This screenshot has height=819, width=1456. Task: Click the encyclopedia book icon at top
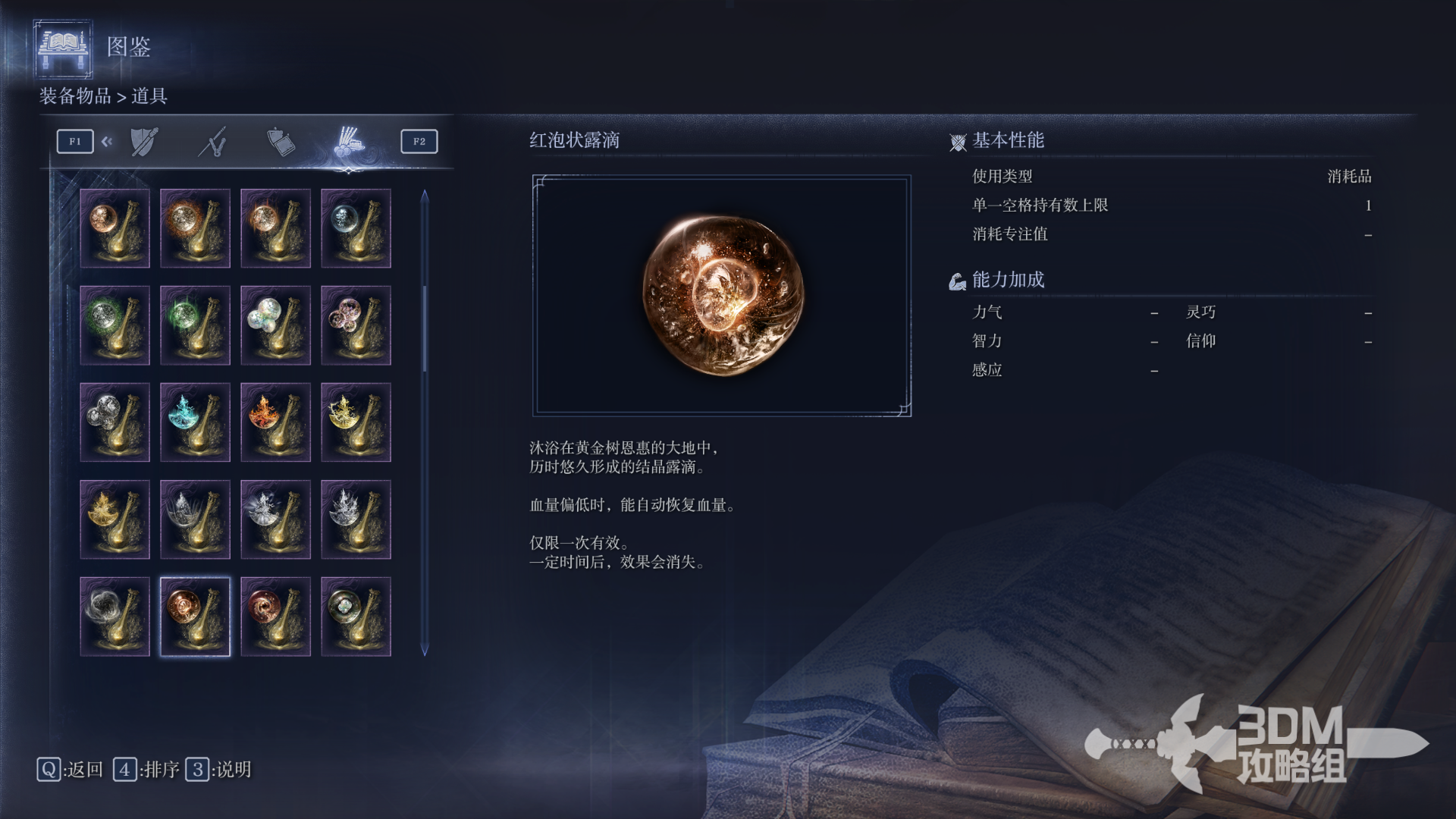click(64, 48)
